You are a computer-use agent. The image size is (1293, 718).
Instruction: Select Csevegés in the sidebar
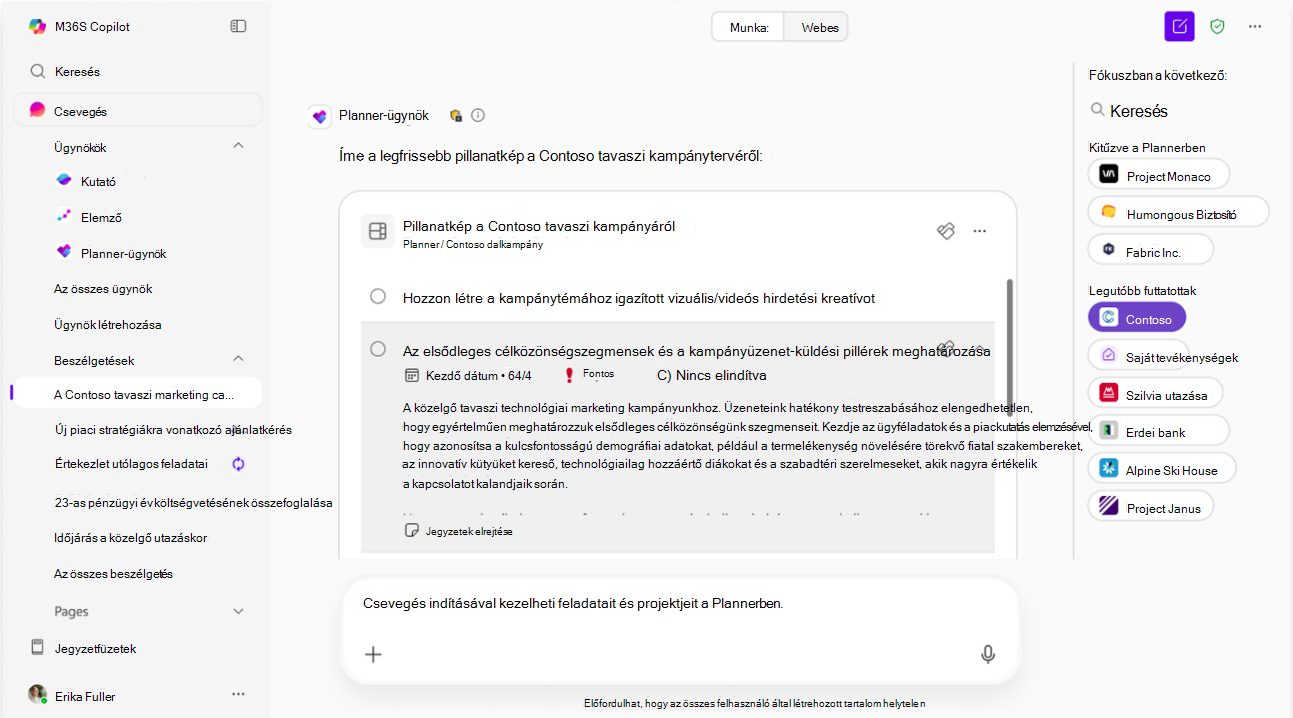click(137, 111)
